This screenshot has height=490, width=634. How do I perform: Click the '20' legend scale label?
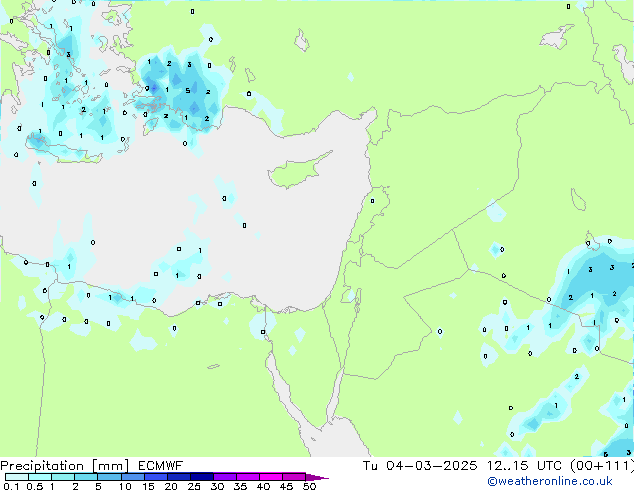click(x=171, y=486)
